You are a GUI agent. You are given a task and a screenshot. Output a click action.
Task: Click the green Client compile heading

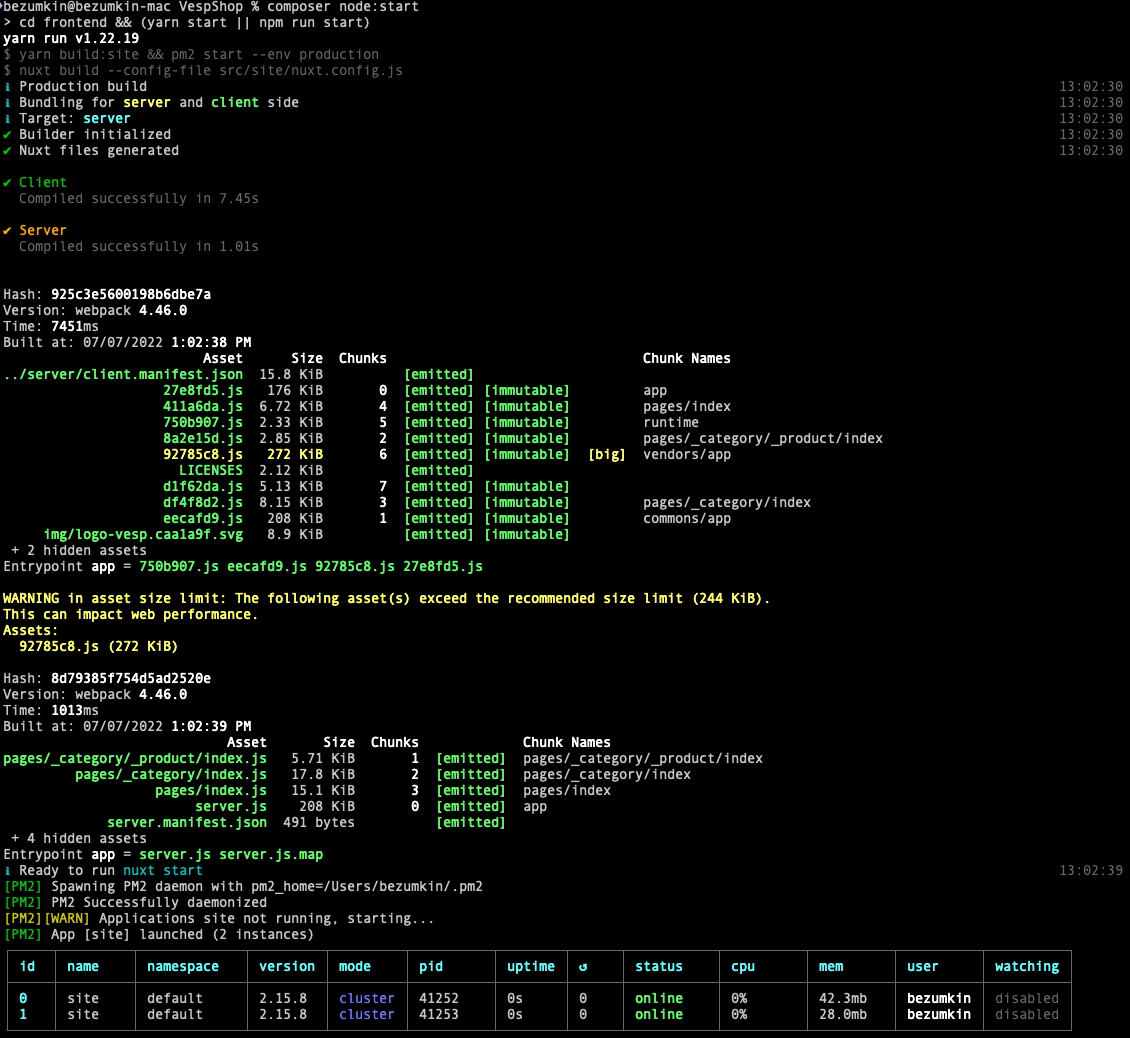[43, 182]
